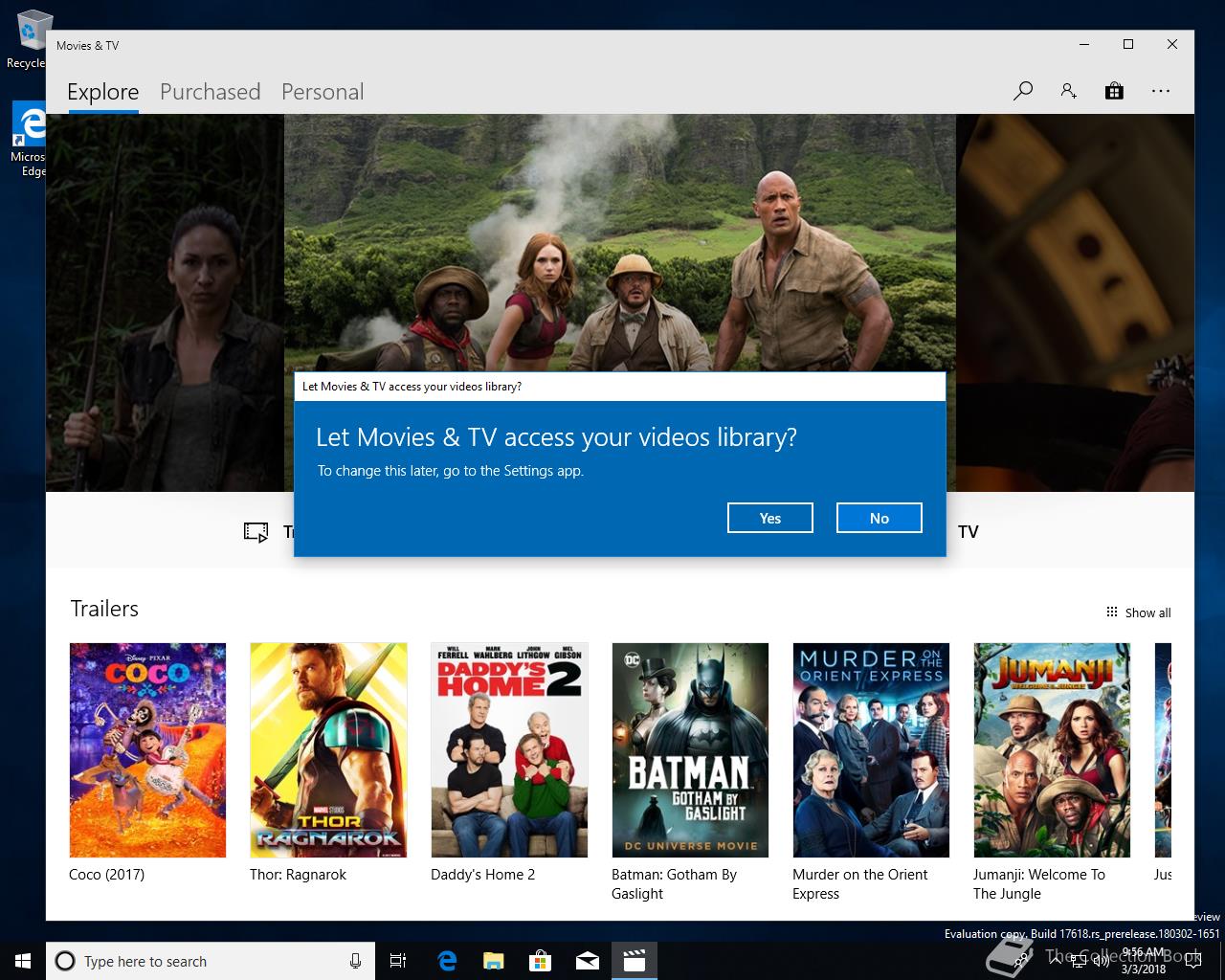
Task: Click Yes to allow videos library access
Action: pos(770,518)
